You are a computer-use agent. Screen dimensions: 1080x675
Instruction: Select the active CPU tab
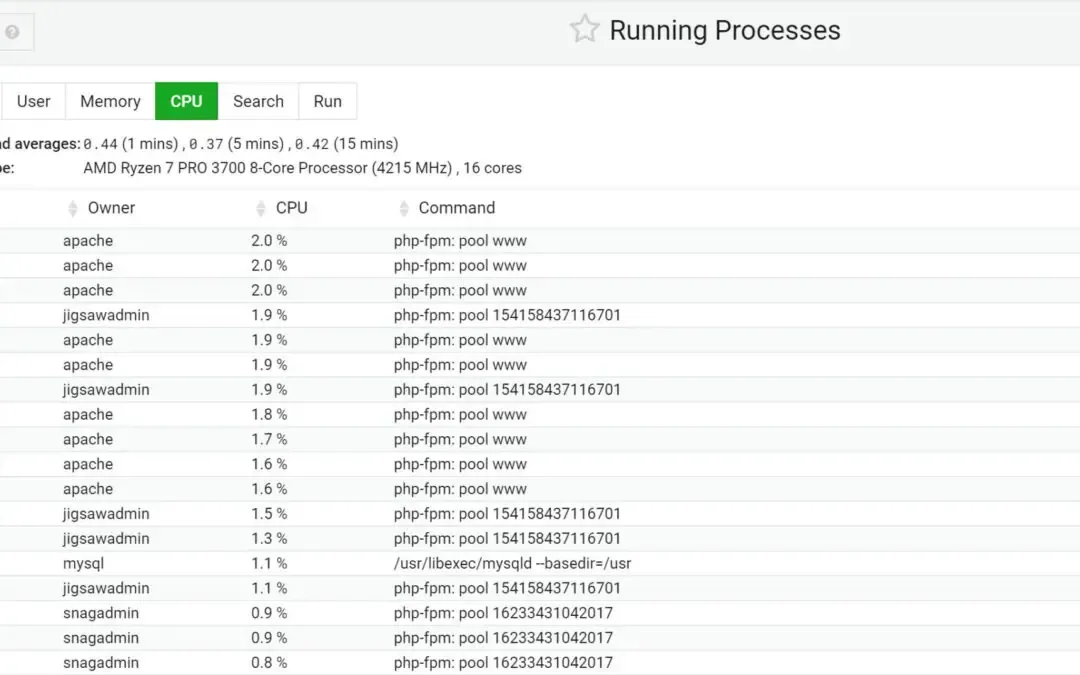186,101
